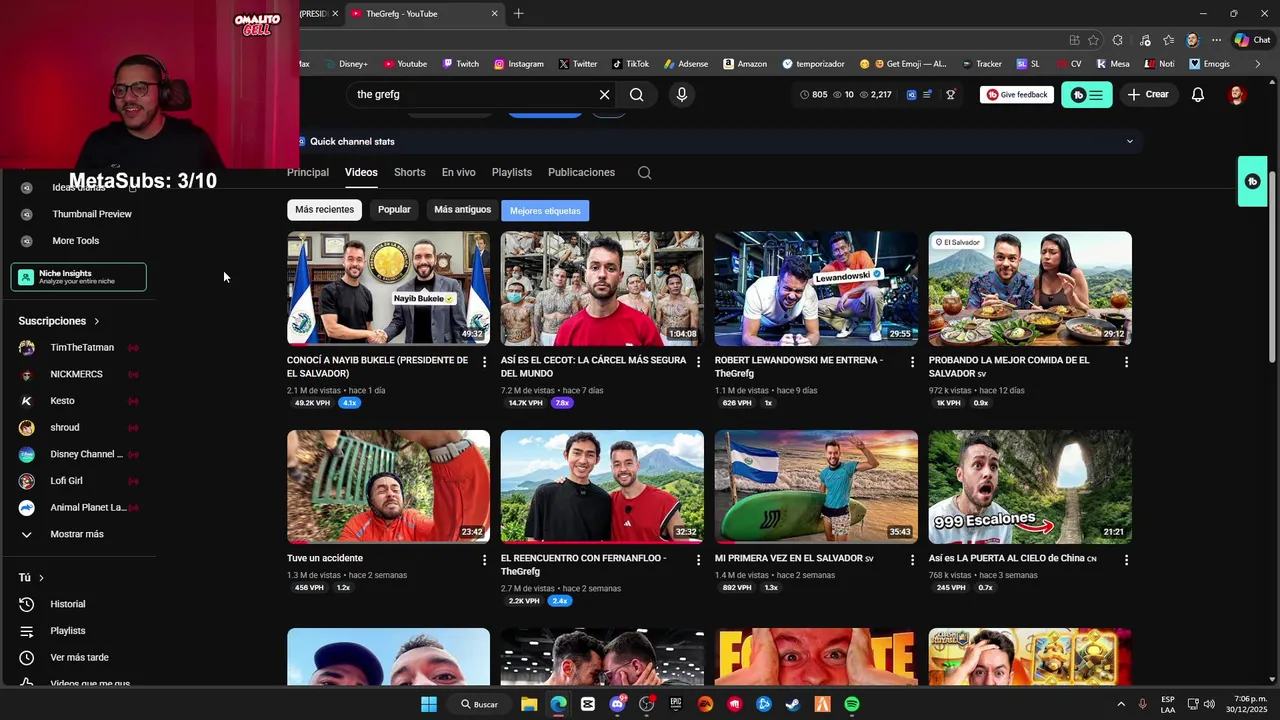The image size is (1280, 720).
Task: Open Ver más tarde in sidebar
Action: point(78,657)
